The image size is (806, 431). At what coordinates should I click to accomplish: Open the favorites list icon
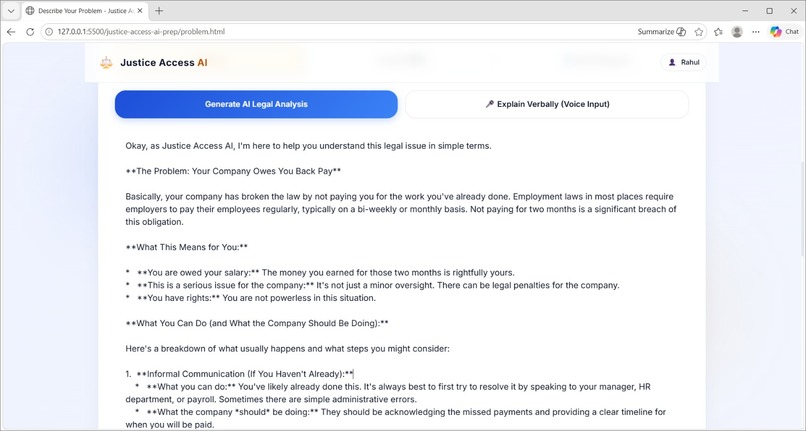tap(718, 32)
